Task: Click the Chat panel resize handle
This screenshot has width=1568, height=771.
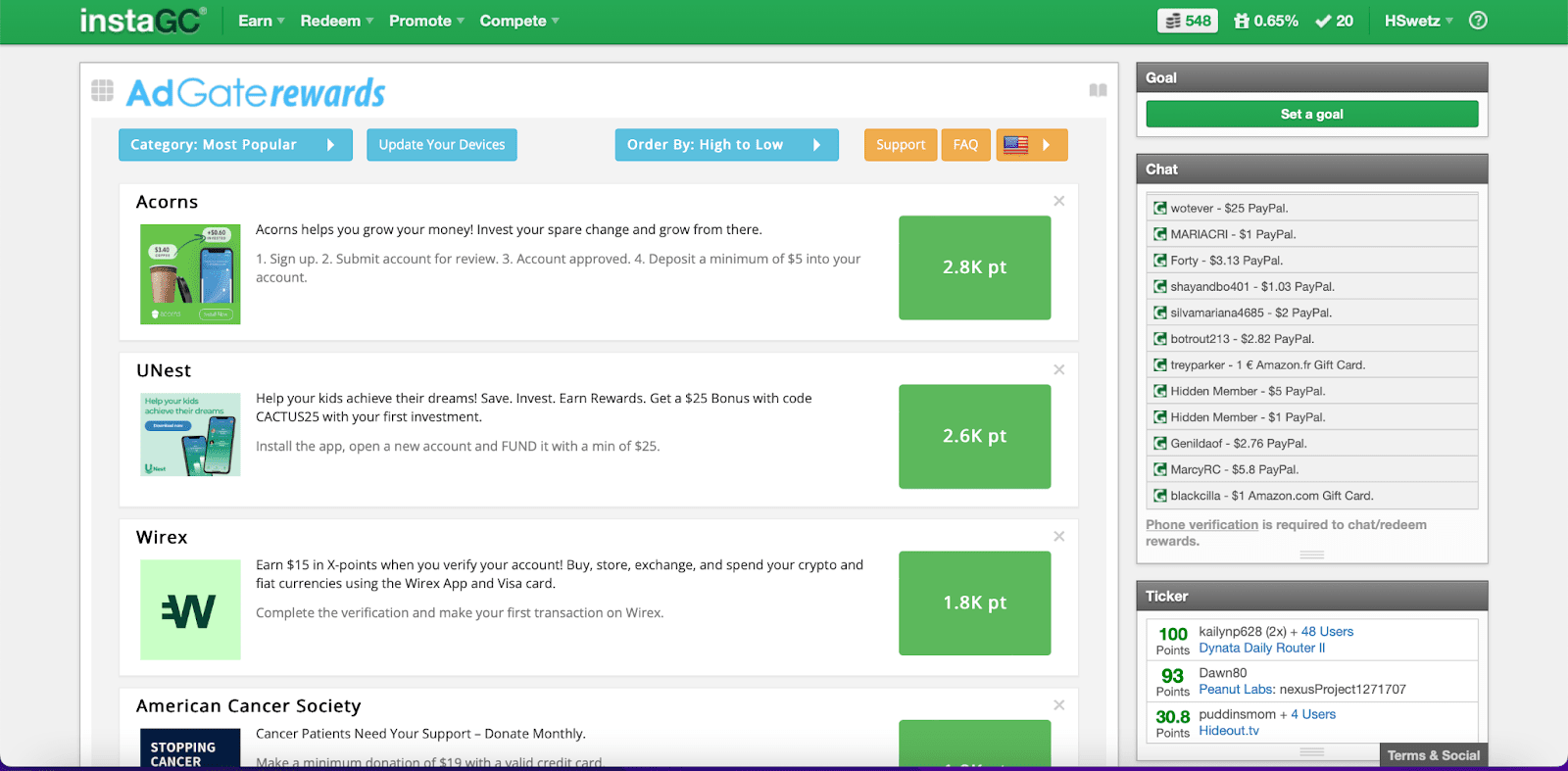Action: coord(1312,554)
